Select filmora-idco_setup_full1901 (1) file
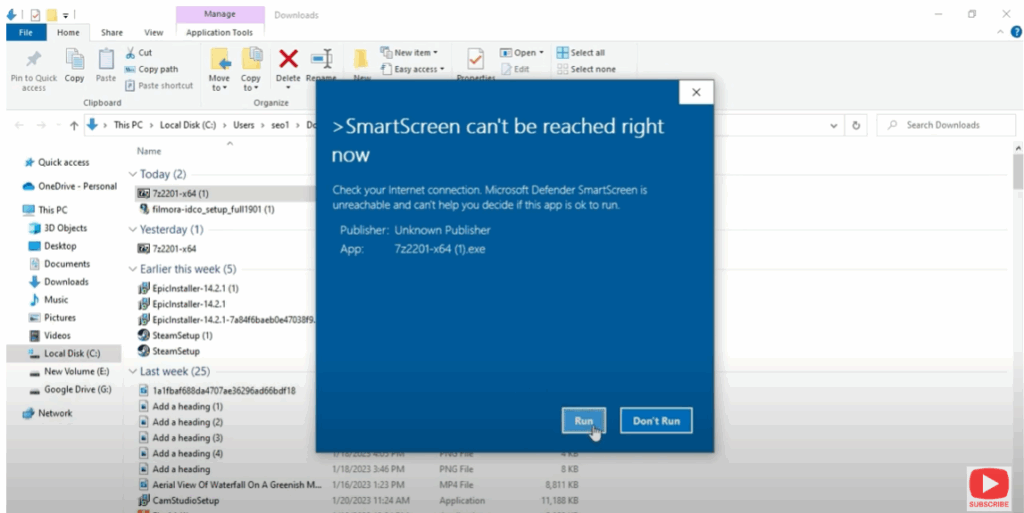 coord(206,210)
